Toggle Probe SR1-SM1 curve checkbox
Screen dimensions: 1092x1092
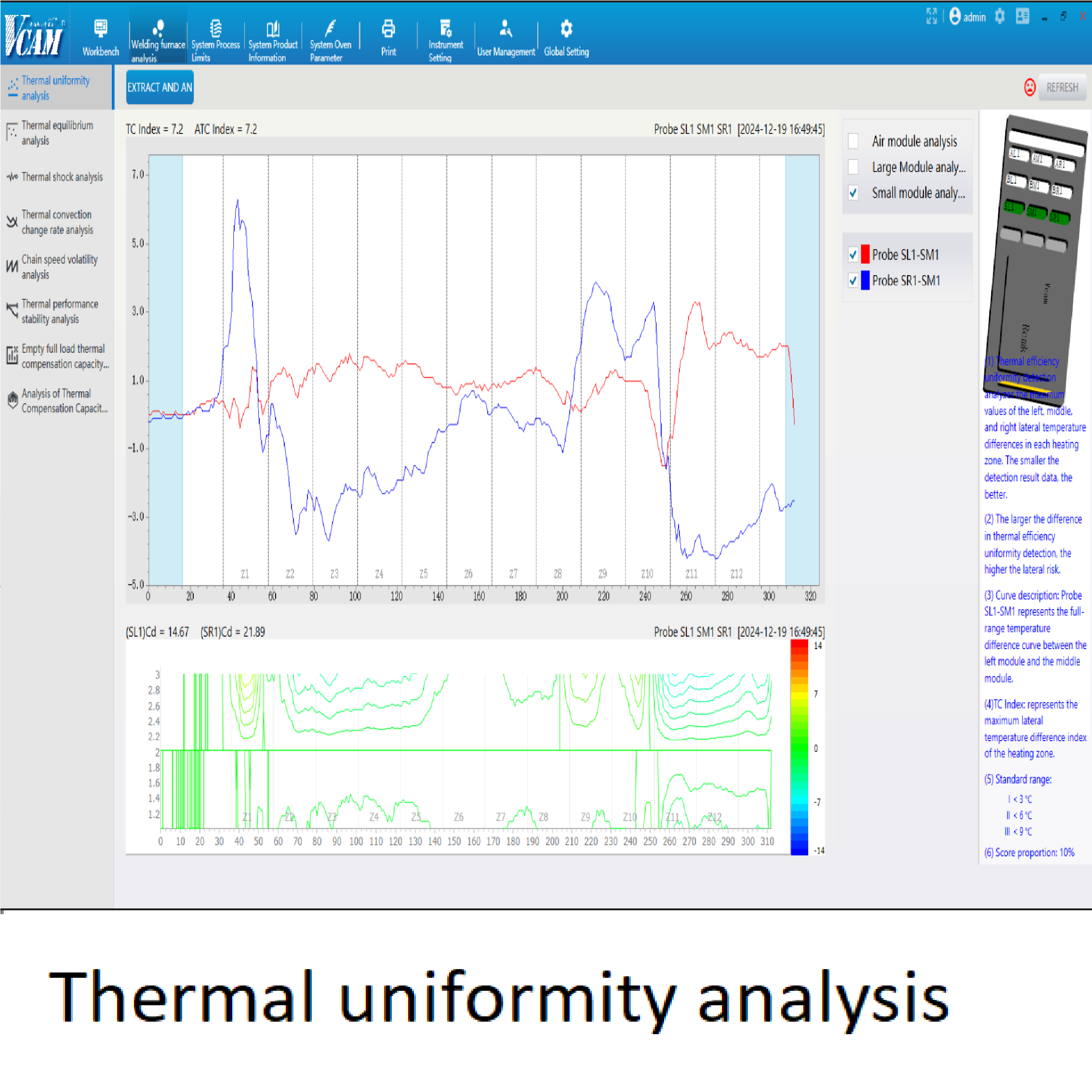coord(853,280)
